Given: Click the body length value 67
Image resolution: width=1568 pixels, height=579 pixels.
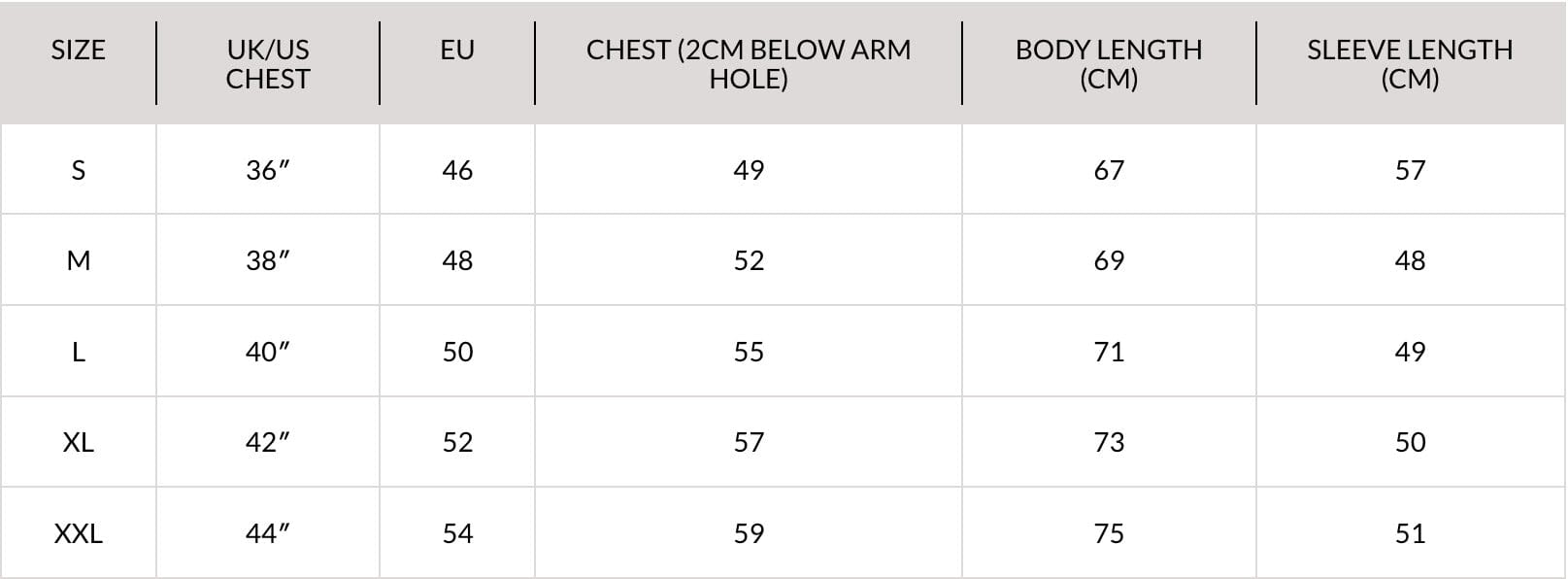Looking at the screenshot, I should tap(1109, 170).
